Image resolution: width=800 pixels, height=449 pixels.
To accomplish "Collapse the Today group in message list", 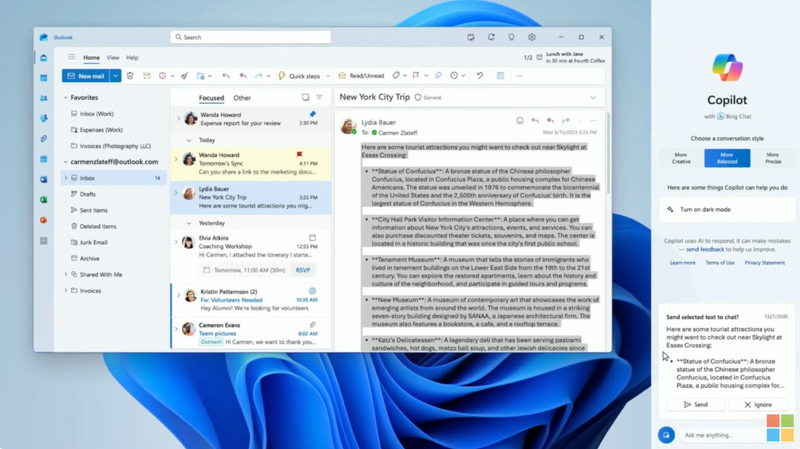I will click(189, 140).
